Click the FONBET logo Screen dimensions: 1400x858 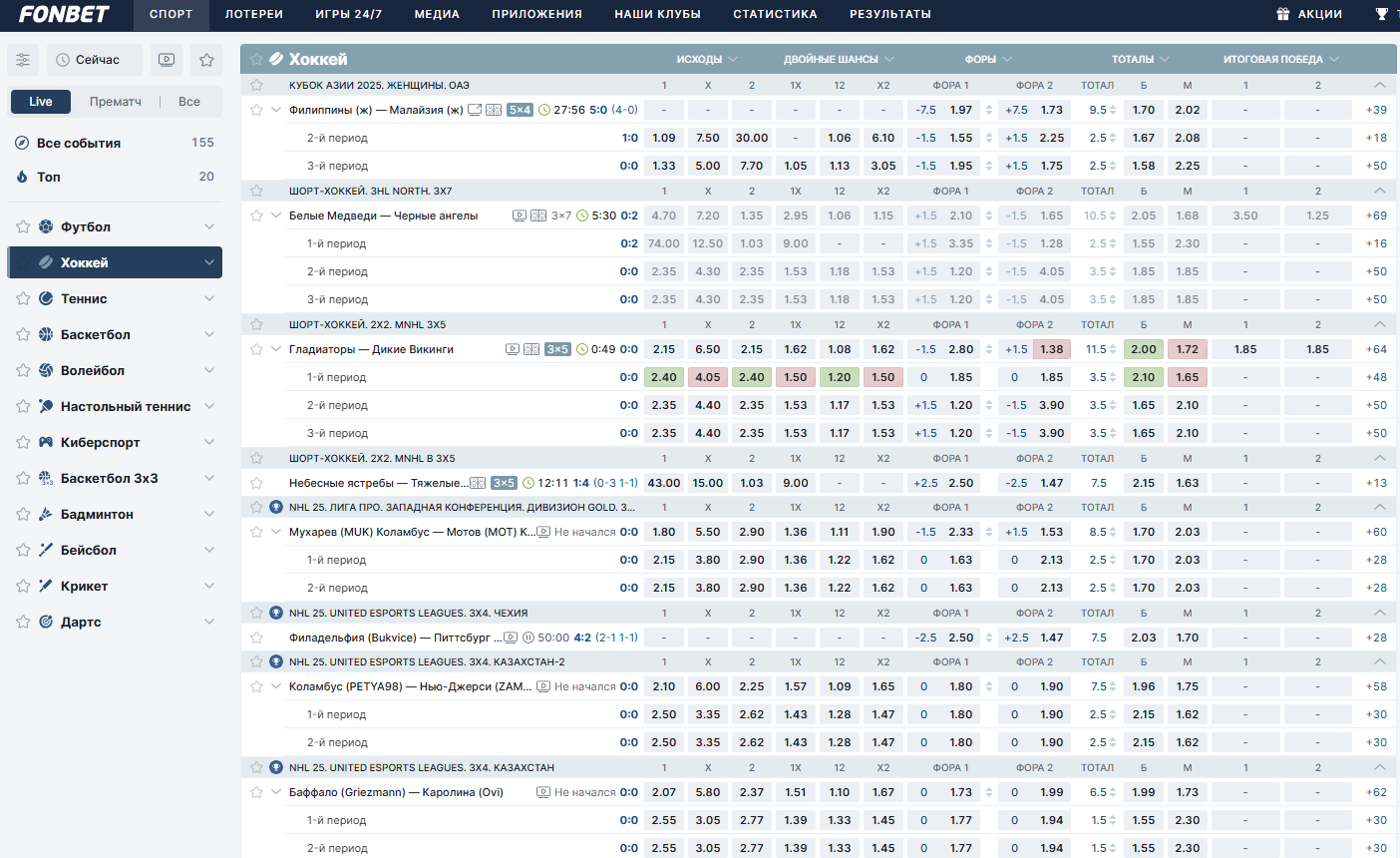pyautogui.click(x=64, y=14)
